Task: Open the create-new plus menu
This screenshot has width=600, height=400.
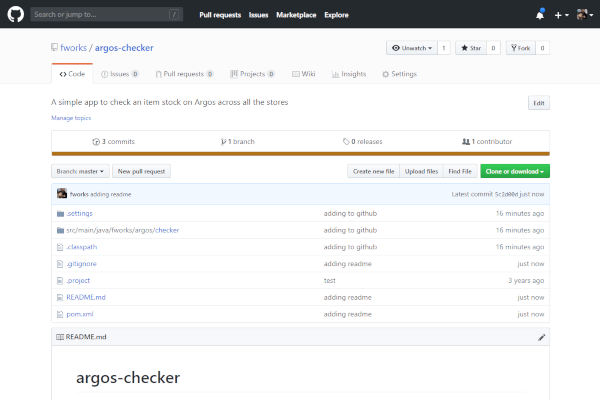Action: click(x=561, y=15)
